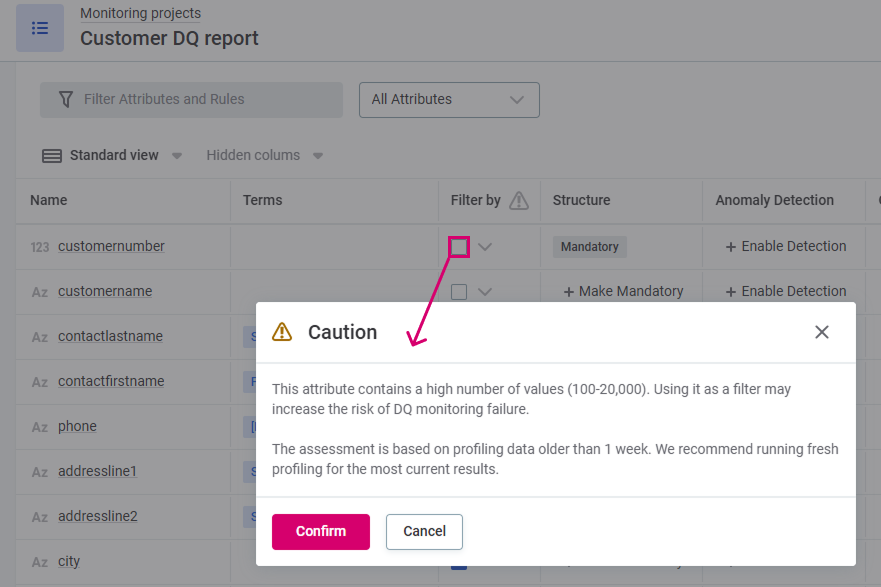Click the Az text type icon for customername
The height and width of the screenshot is (587, 881).
pyautogui.click(x=39, y=291)
